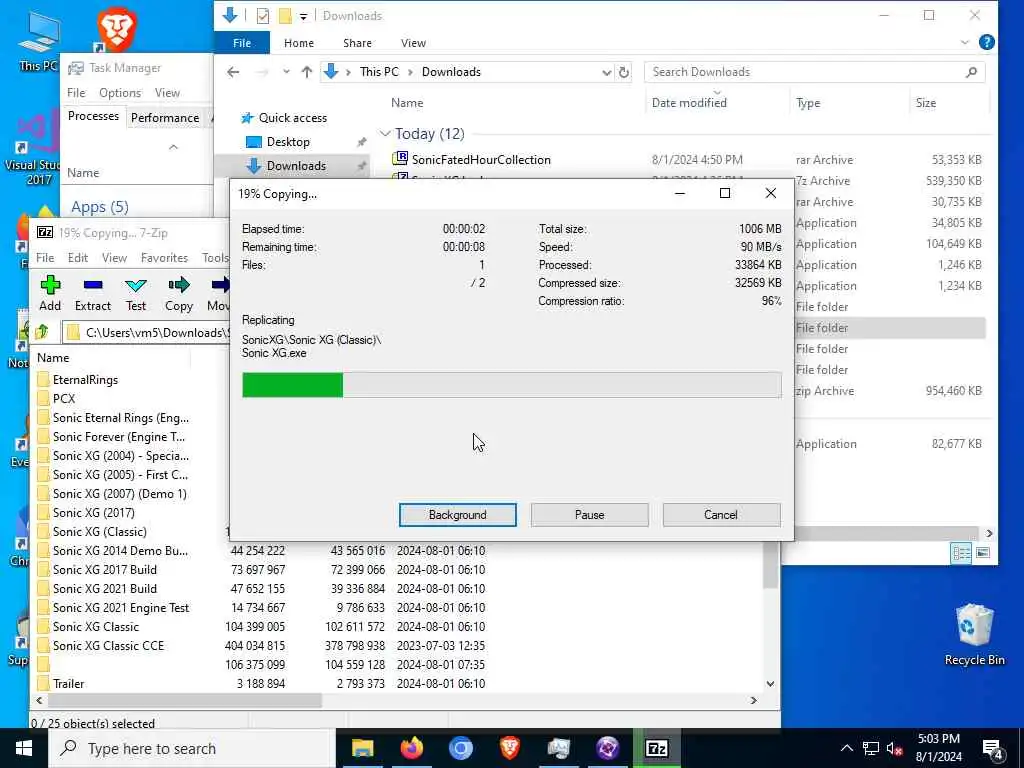
Task: Switch Explorer to details view icon
Action: coord(961,553)
